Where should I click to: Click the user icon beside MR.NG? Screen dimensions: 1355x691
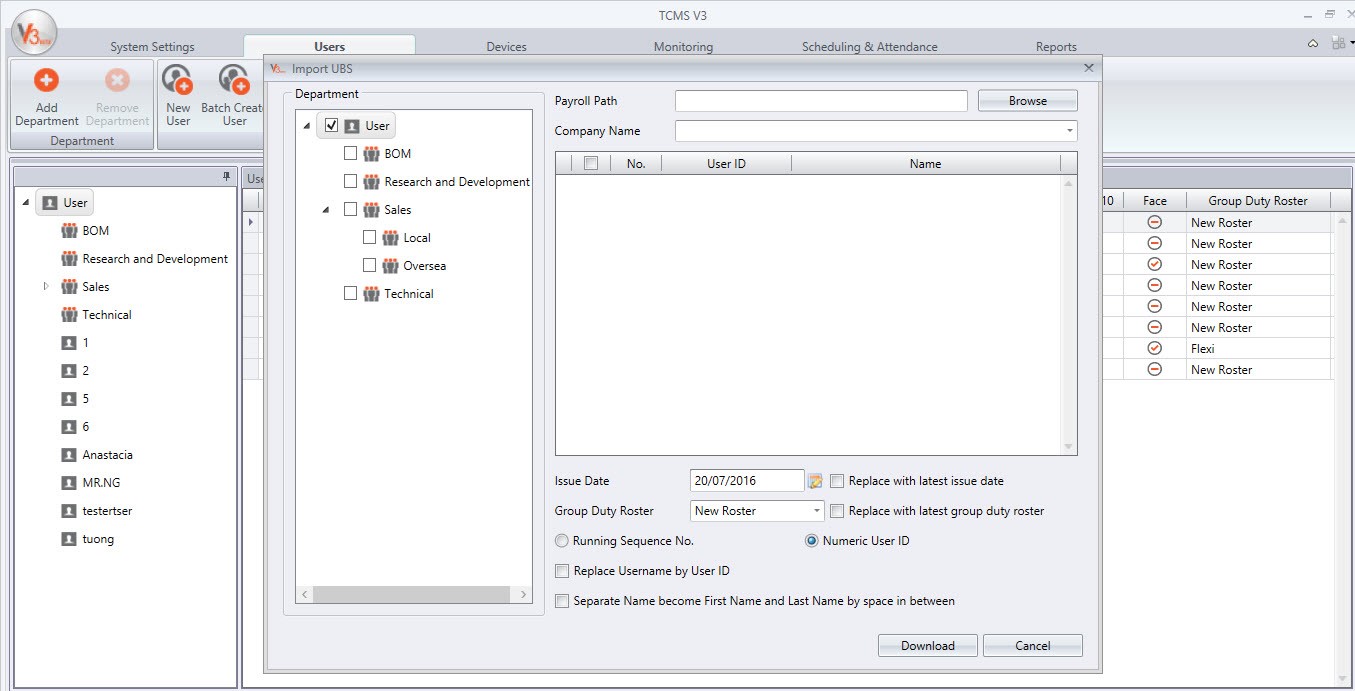(69, 483)
